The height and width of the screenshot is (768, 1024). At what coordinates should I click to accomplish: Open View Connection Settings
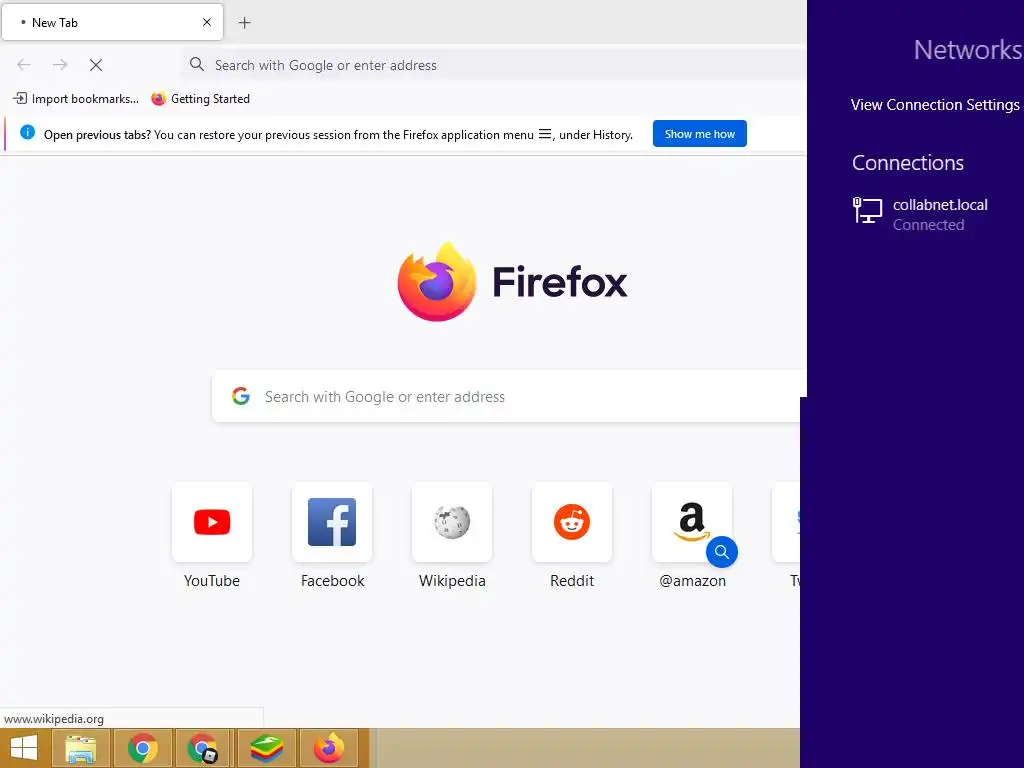[x=935, y=104]
